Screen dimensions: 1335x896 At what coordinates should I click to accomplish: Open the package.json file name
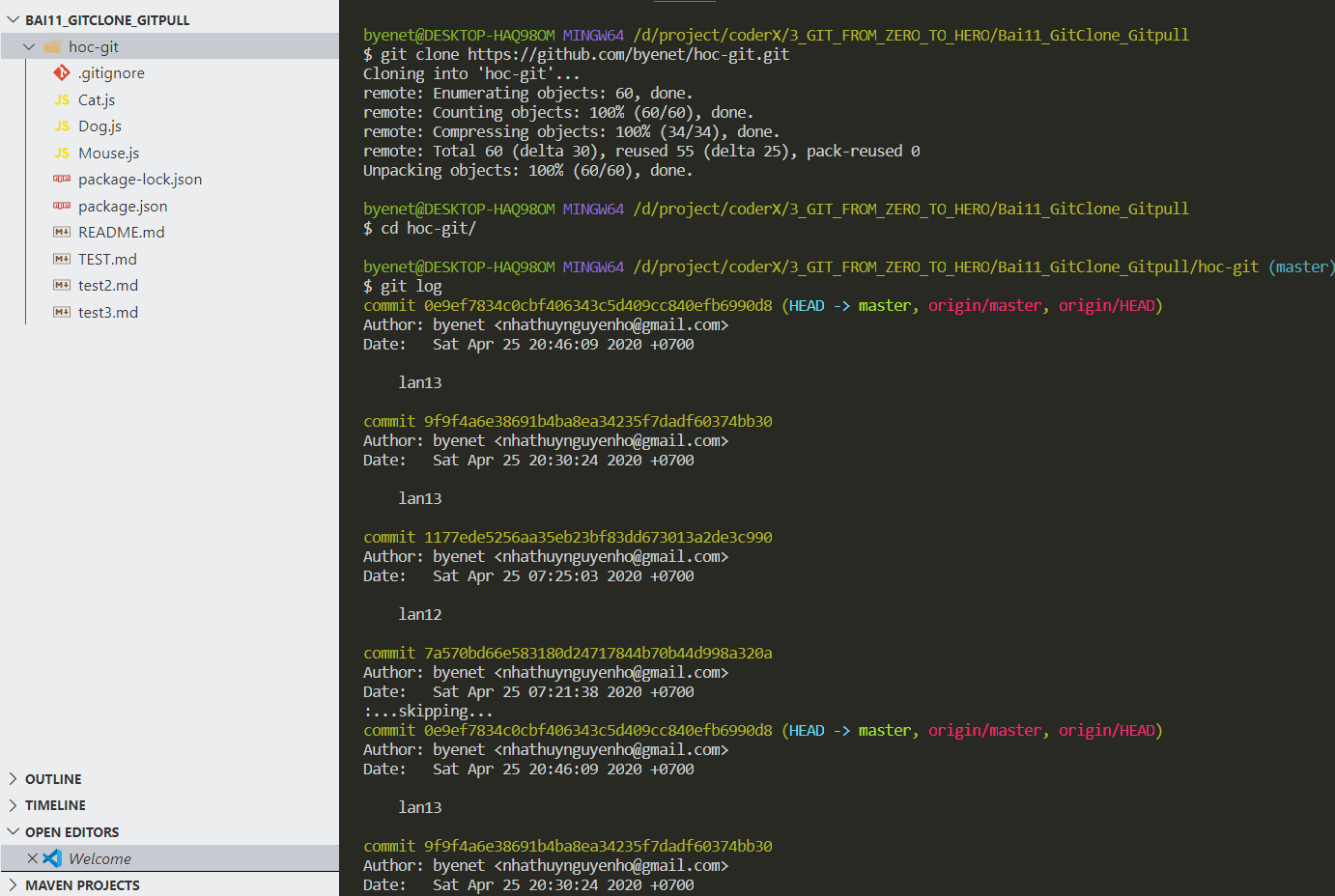(x=123, y=206)
